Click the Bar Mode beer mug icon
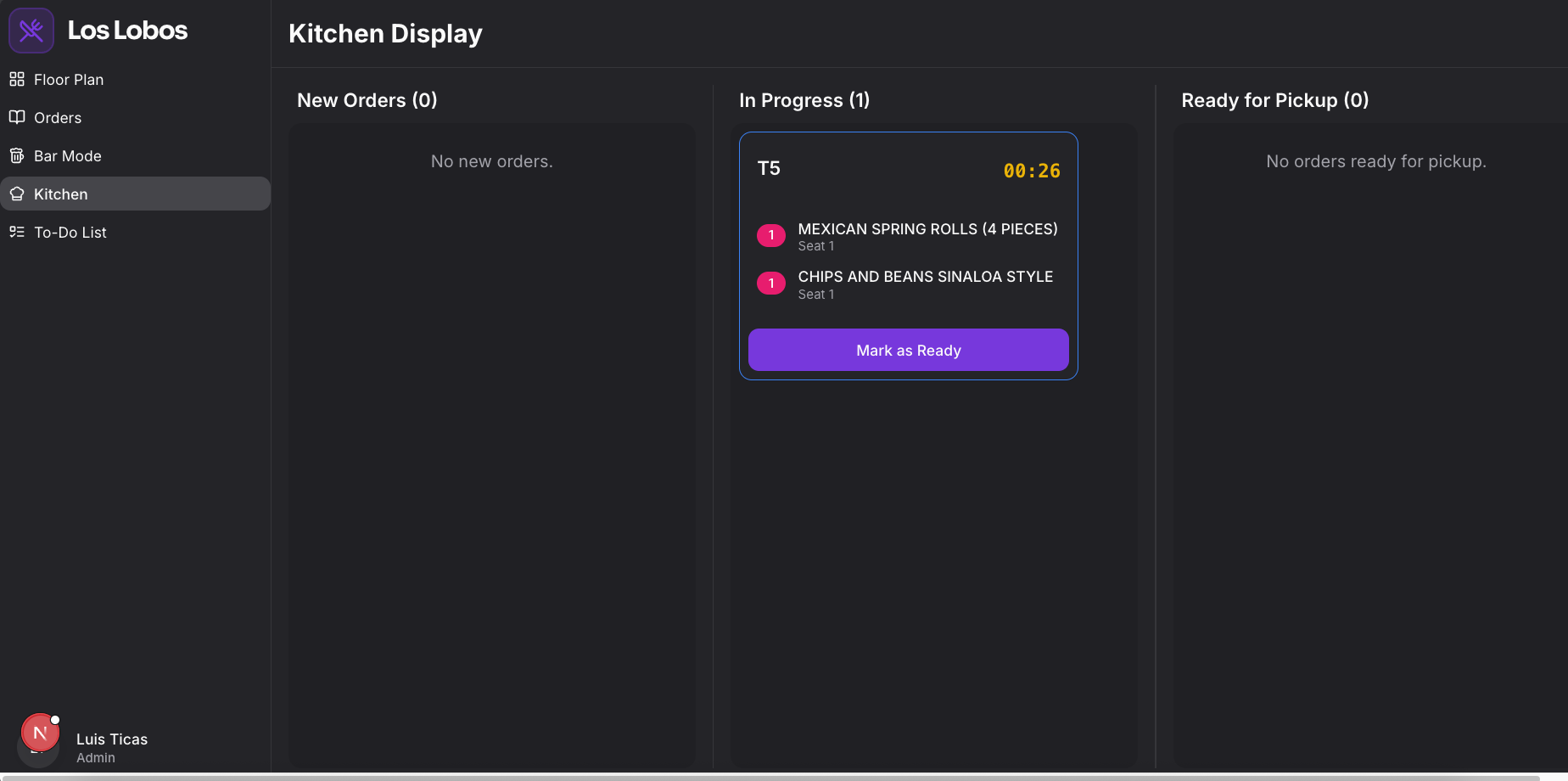This screenshot has width=1568, height=781. 17,155
